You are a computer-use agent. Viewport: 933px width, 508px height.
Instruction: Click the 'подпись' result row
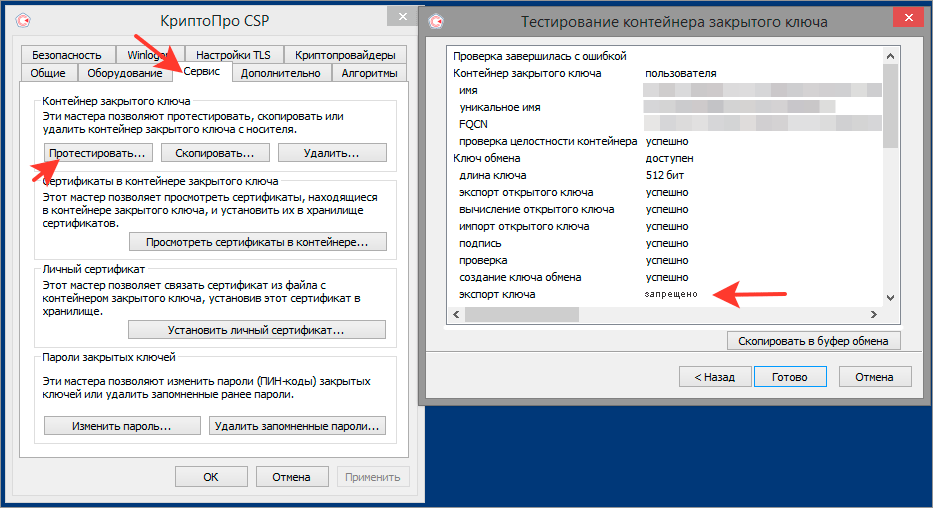tap(665, 243)
